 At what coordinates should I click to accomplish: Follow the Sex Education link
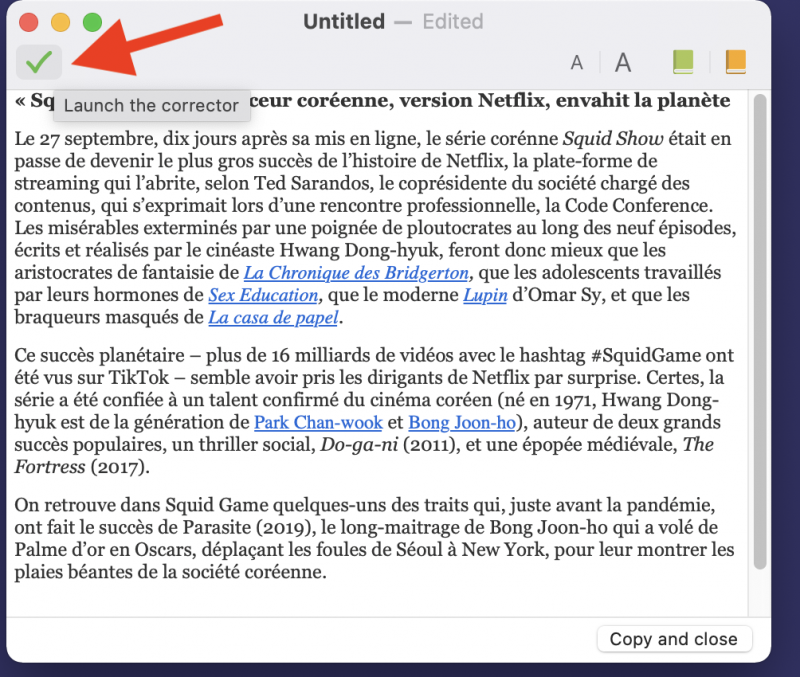[263, 295]
